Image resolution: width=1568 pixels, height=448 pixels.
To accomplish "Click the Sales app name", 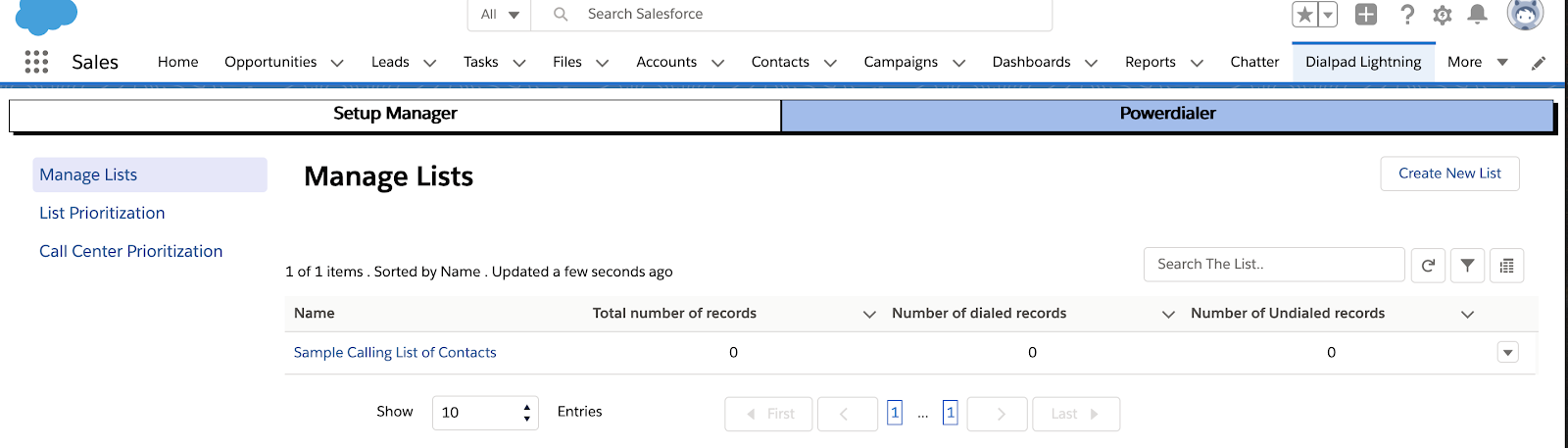I will coord(95,62).
